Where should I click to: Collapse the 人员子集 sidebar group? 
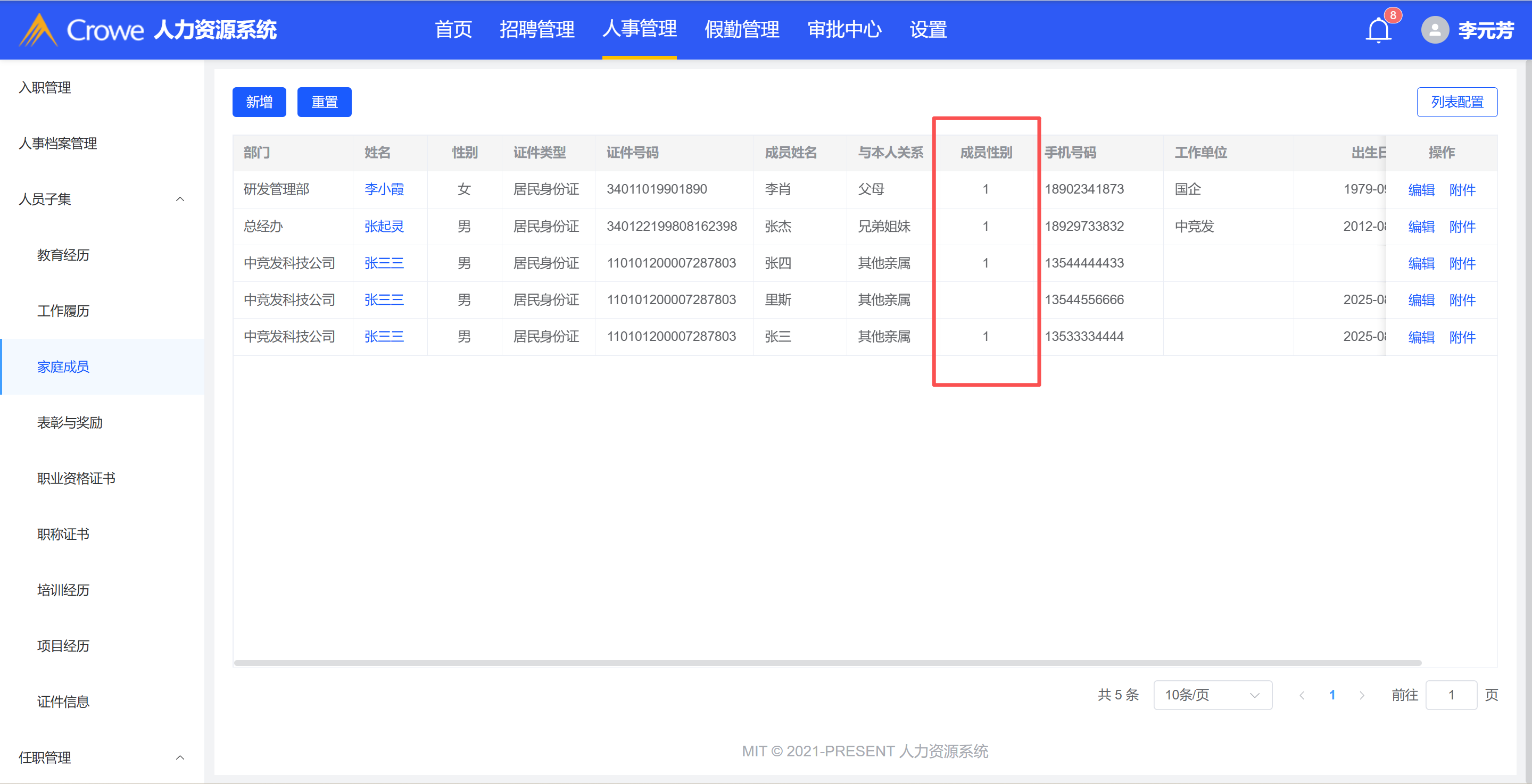point(180,199)
